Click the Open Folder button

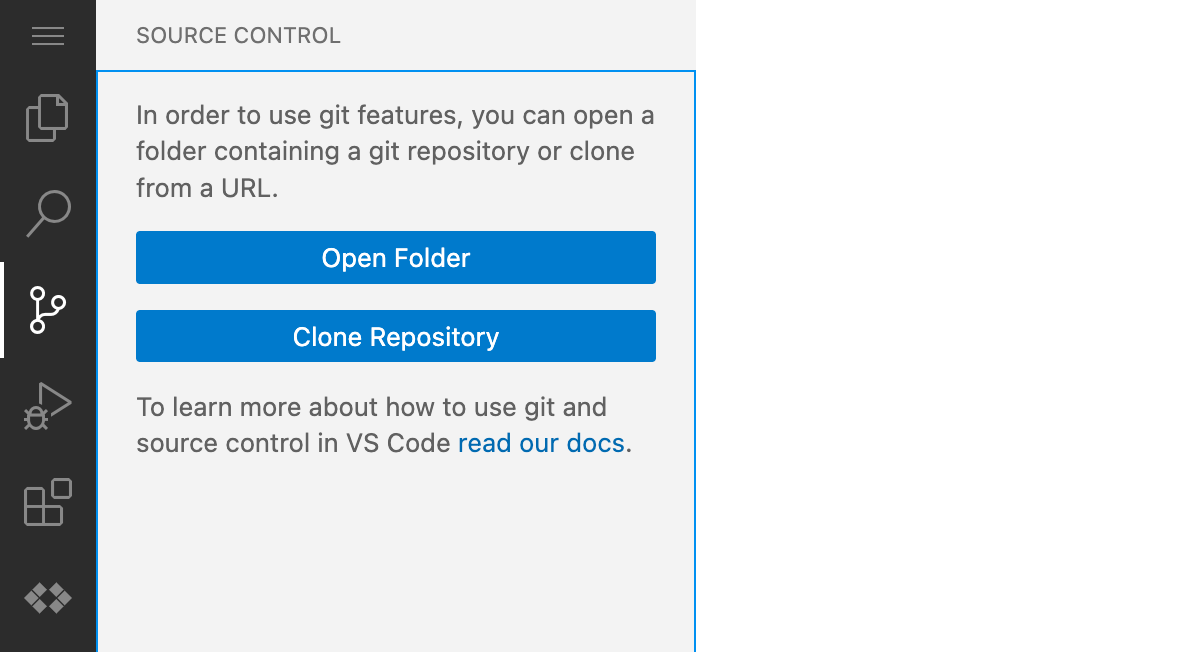396,258
